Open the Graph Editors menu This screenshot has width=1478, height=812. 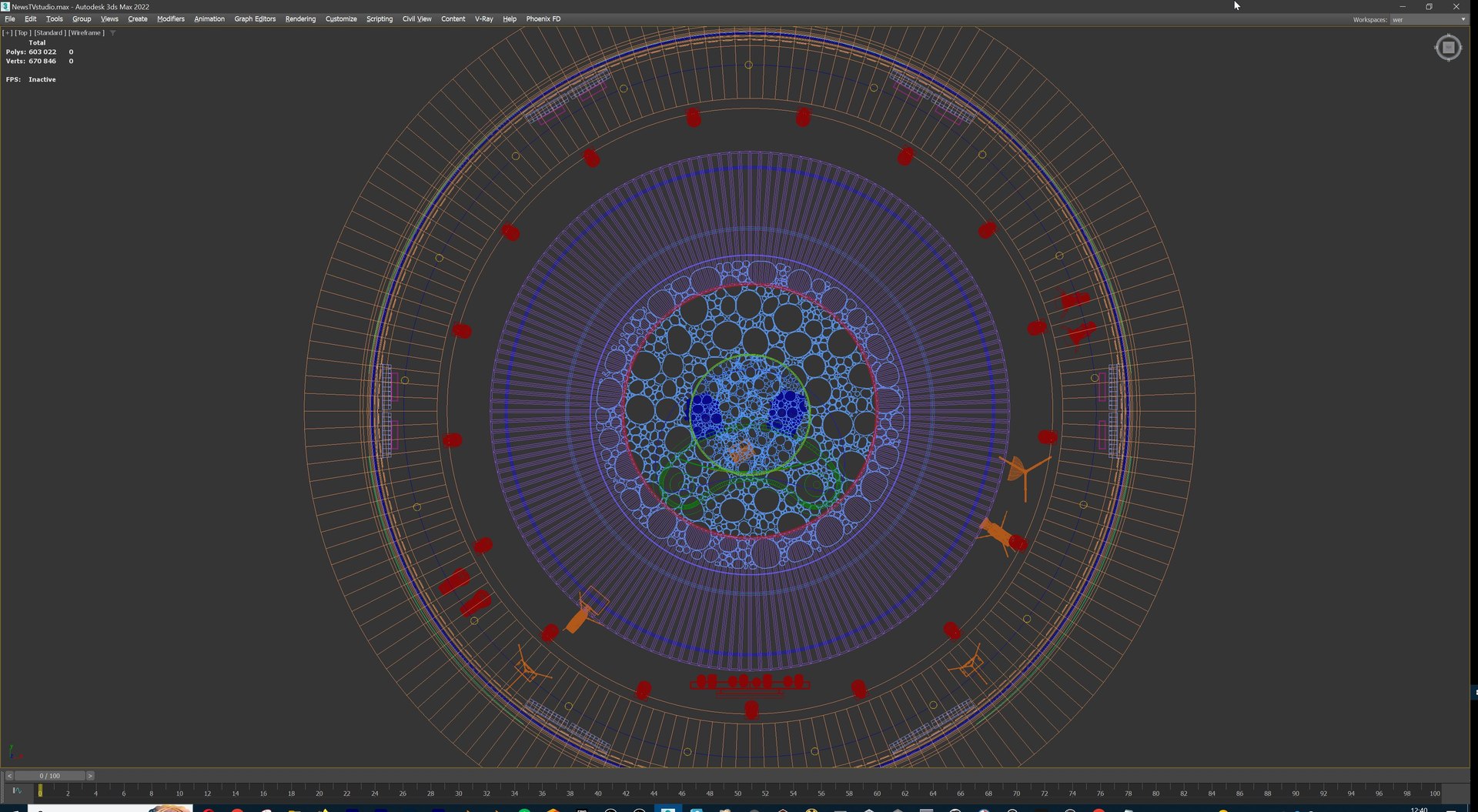255,19
